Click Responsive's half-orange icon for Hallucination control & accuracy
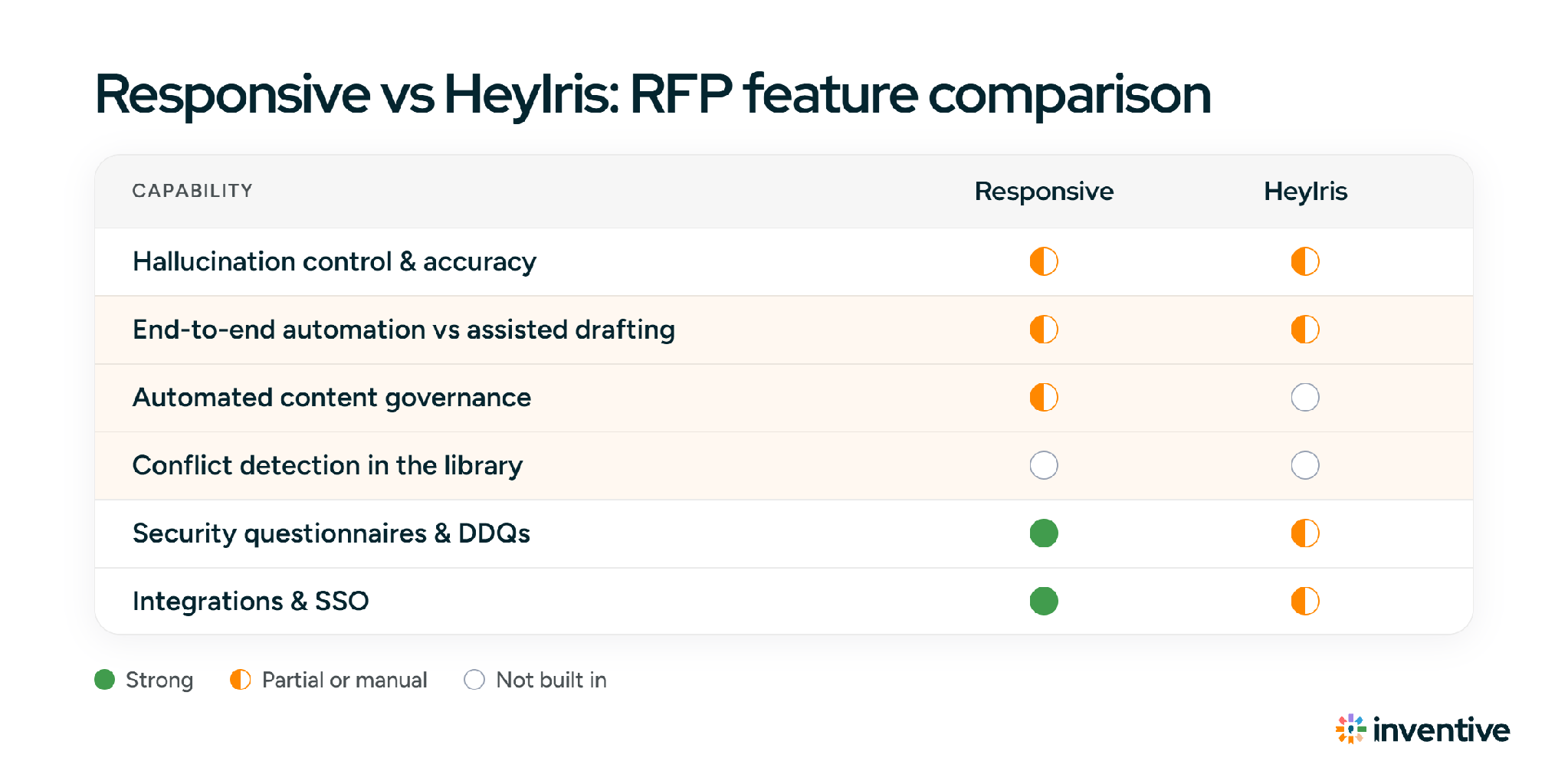 point(1043,261)
